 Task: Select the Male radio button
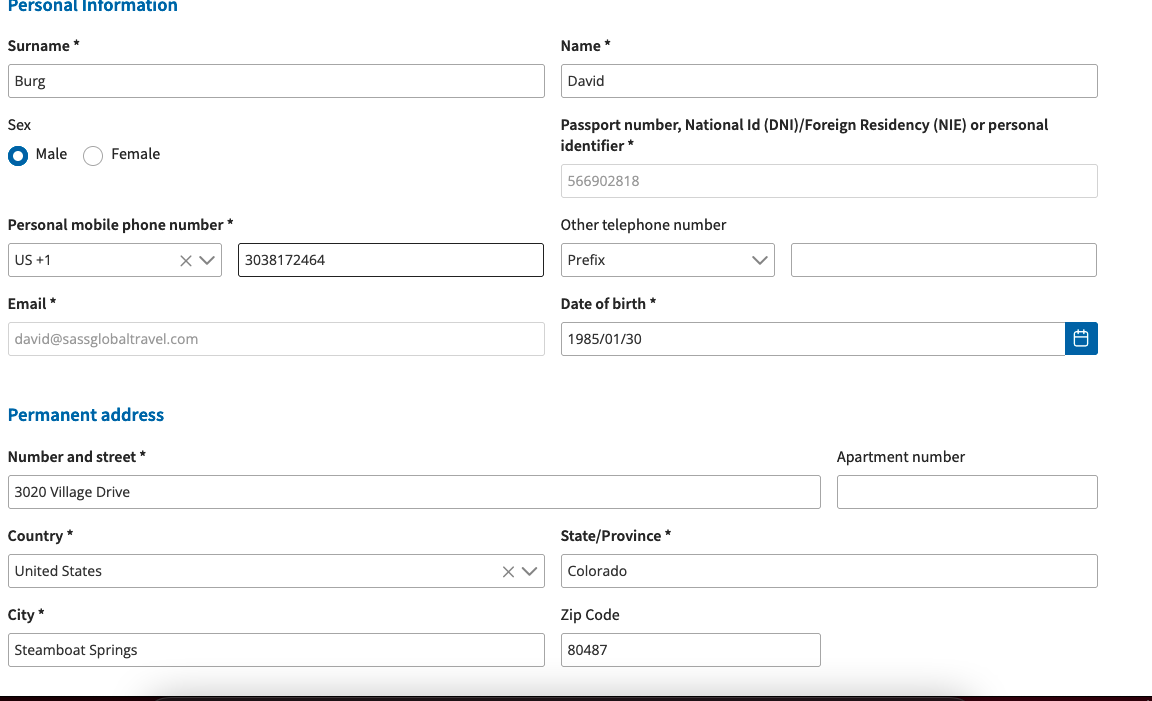(x=18, y=156)
